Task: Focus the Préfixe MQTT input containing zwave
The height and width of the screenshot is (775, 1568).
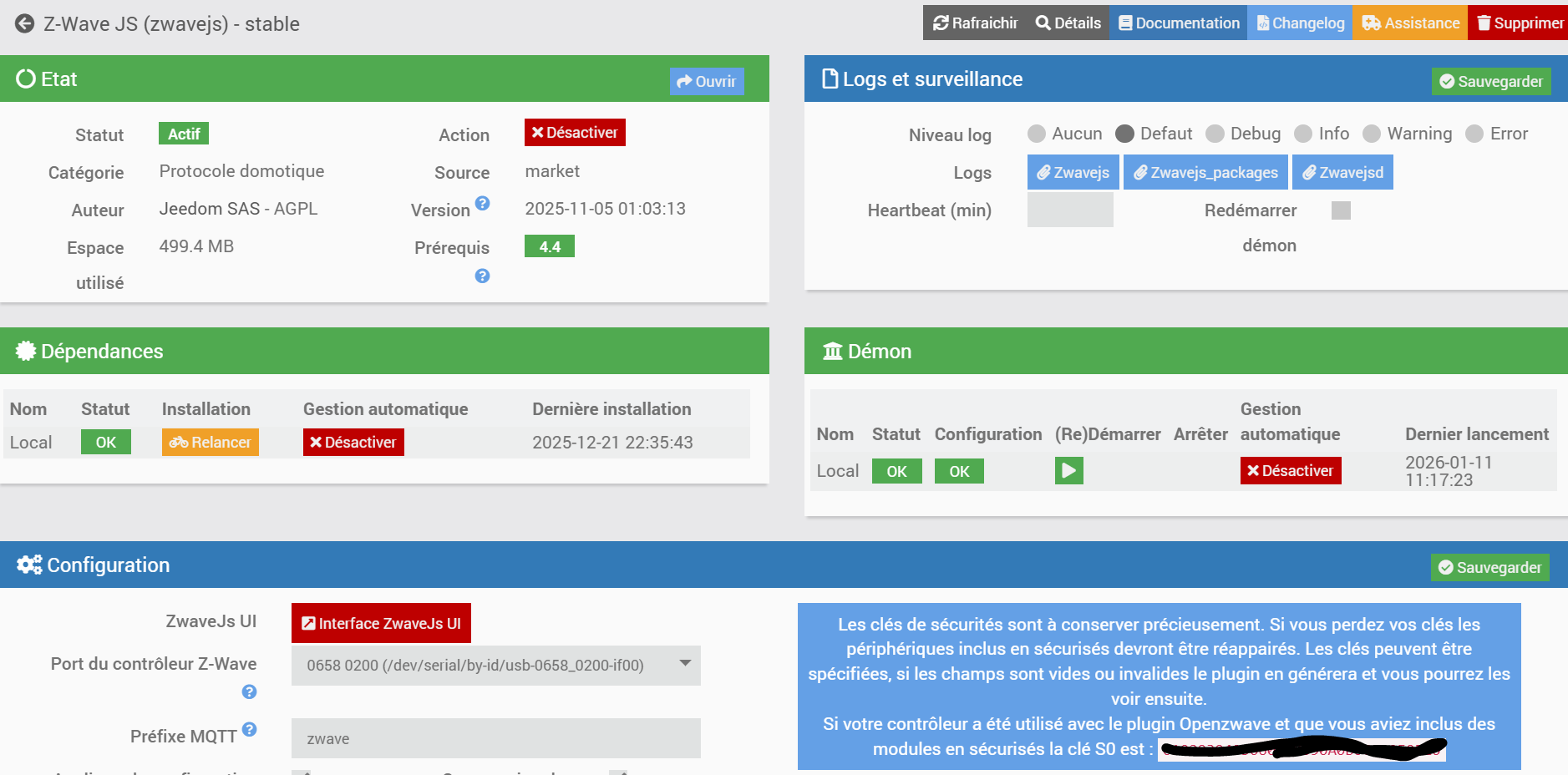Action: pyautogui.click(x=496, y=738)
